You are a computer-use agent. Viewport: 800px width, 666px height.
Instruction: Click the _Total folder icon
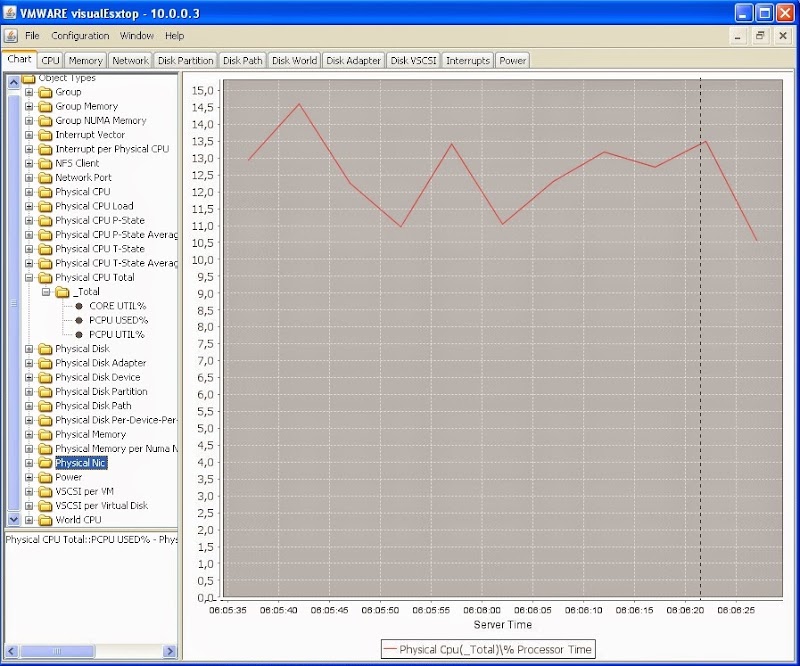62,292
